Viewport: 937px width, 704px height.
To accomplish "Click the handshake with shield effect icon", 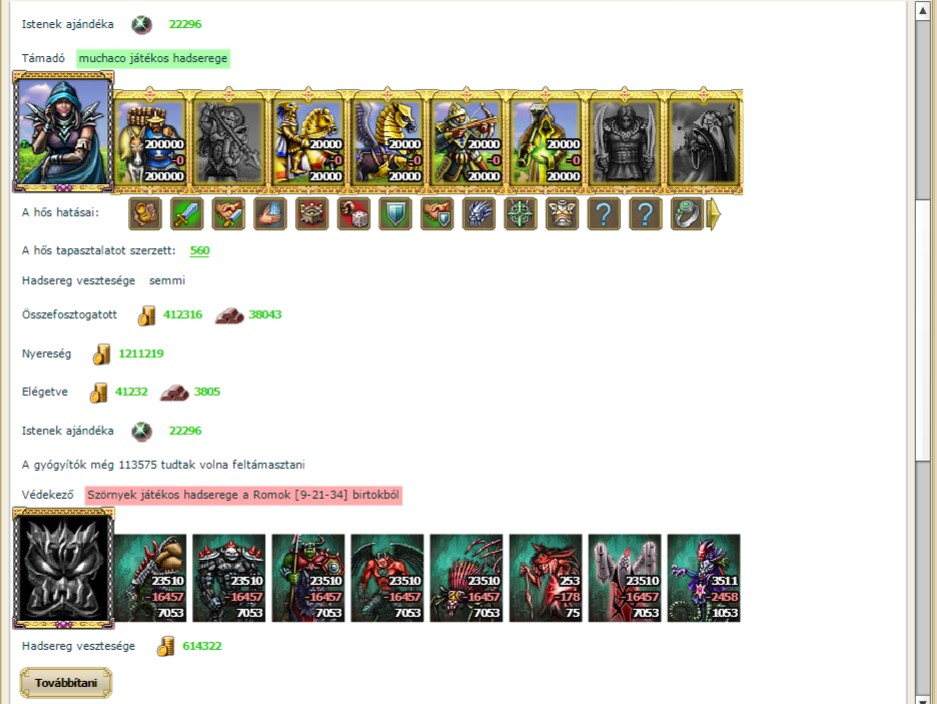I will tap(437, 214).
